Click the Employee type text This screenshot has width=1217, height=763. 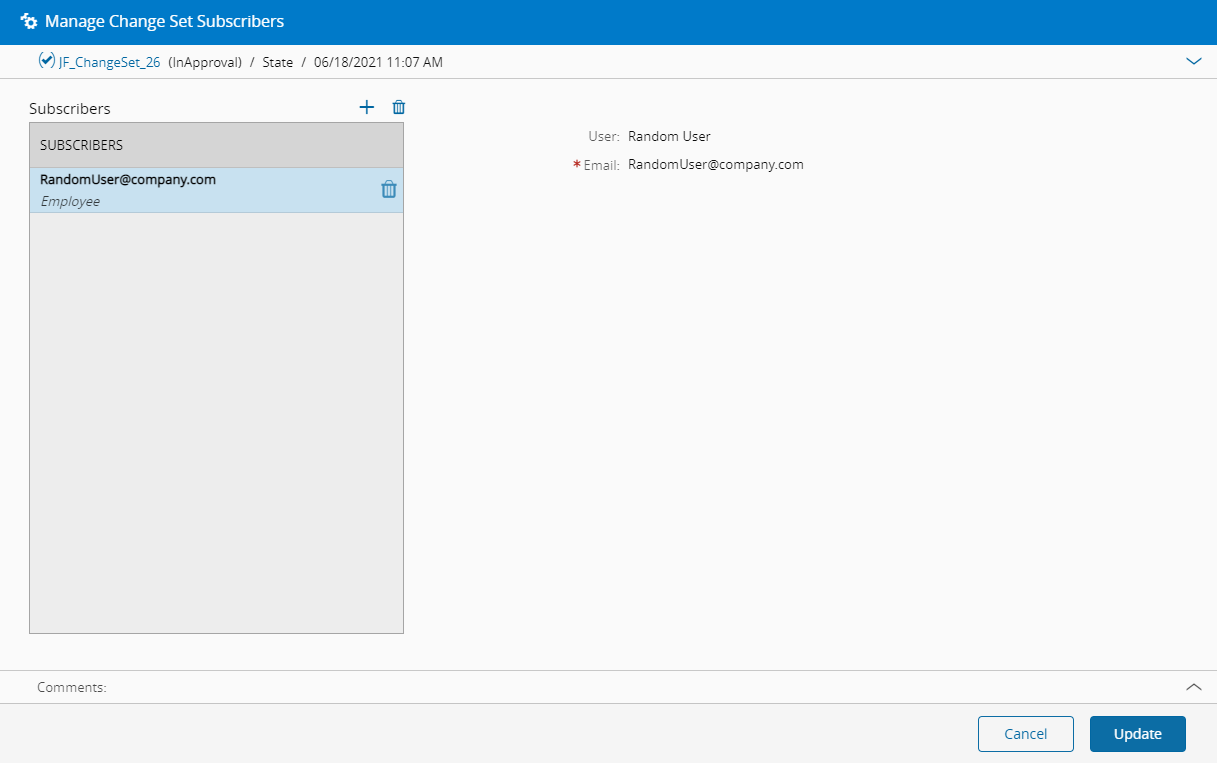(x=70, y=201)
